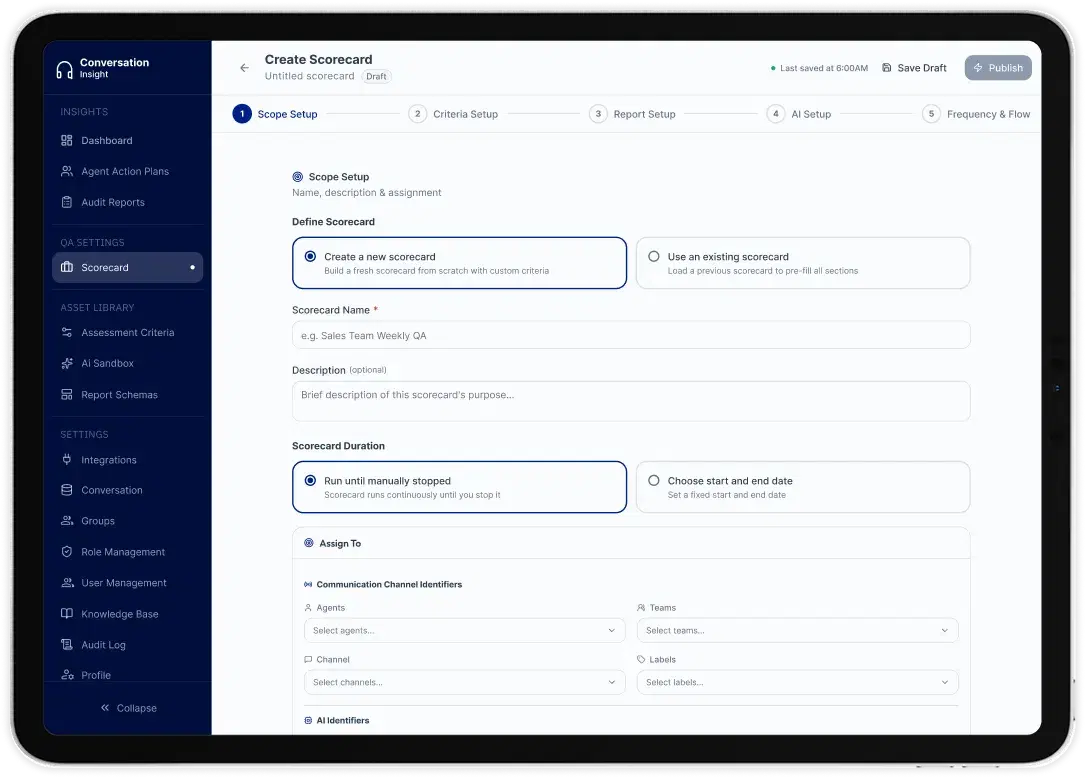Go to step 2 Criteria Setup

454,114
